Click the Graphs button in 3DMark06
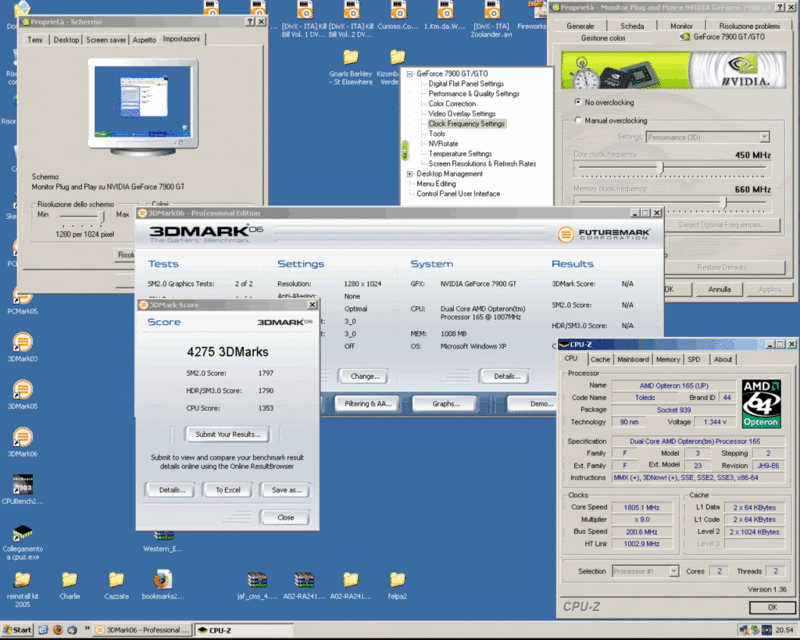The width and height of the screenshot is (800, 640). pyautogui.click(x=445, y=404)
